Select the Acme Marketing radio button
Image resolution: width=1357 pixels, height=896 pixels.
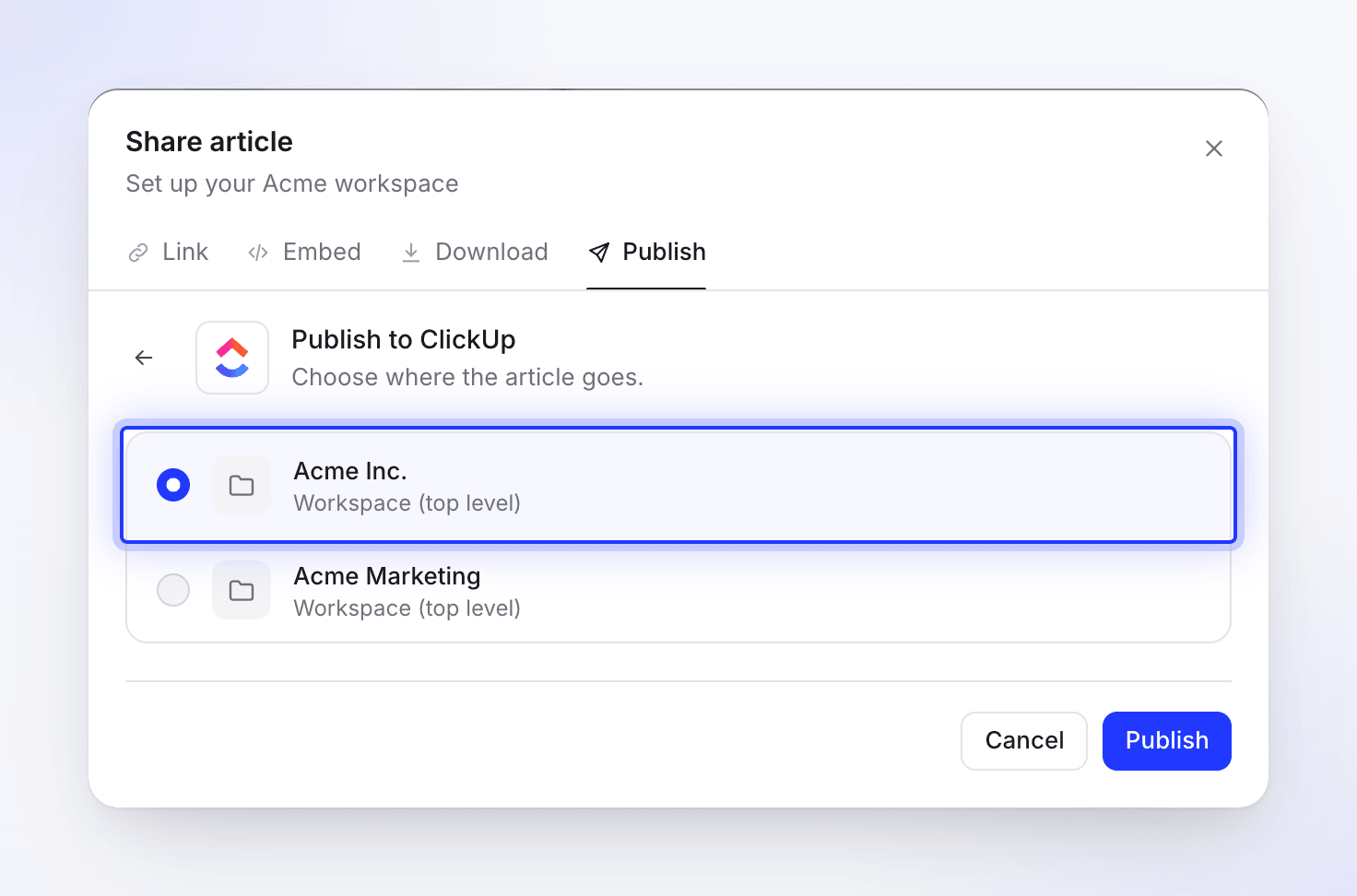(173, 590)
